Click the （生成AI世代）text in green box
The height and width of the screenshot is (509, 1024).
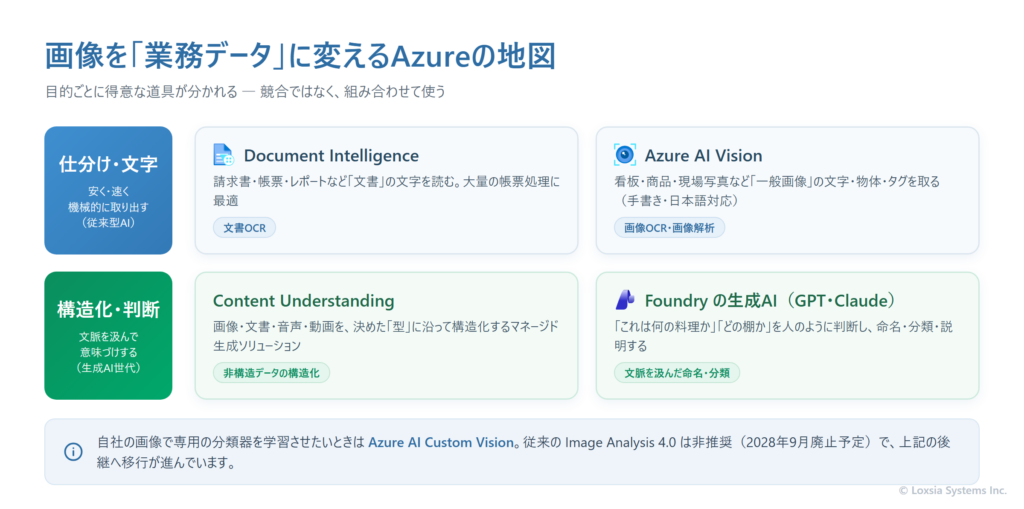point(108,368)
